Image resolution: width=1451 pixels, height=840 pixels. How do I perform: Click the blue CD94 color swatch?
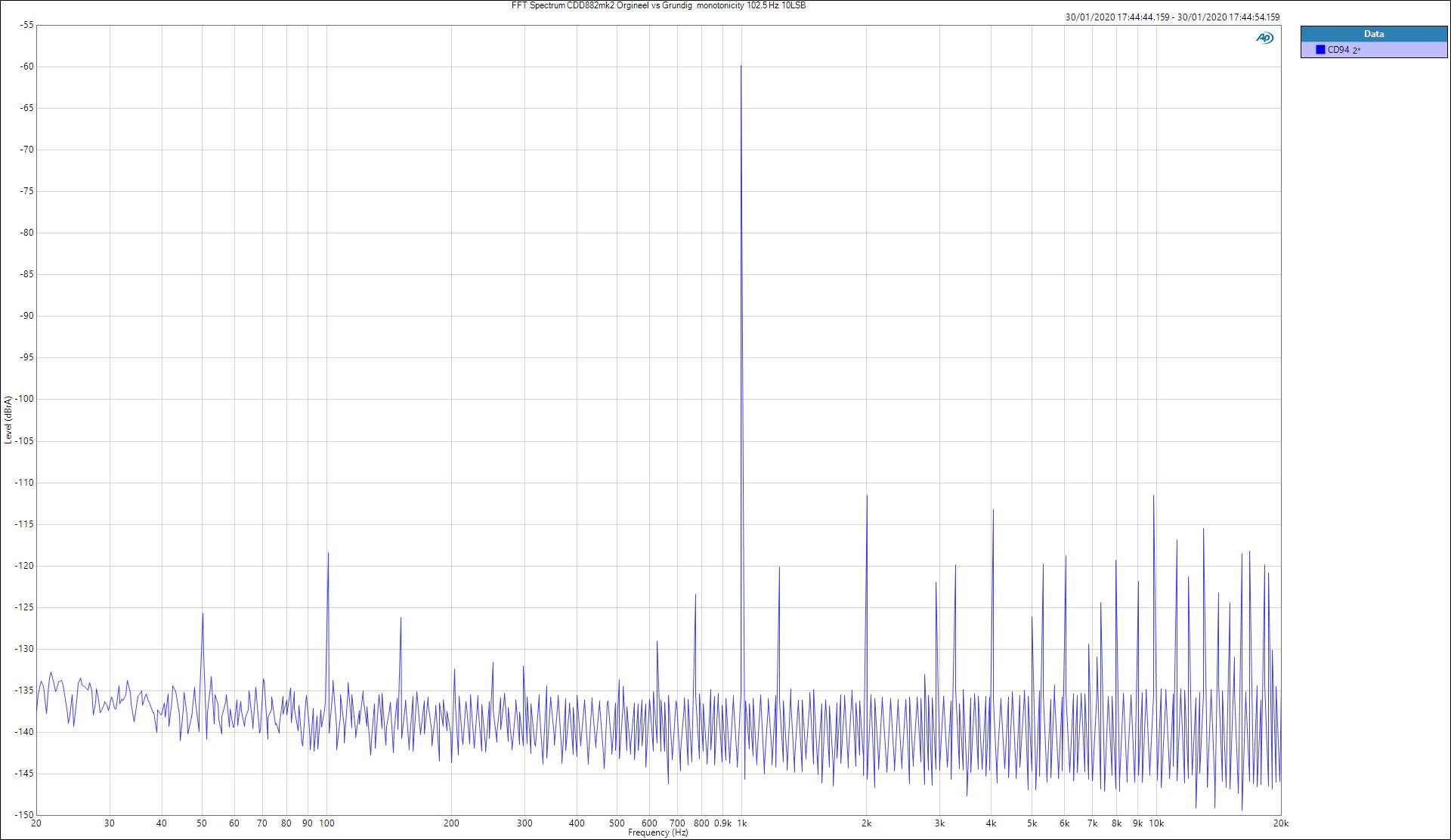point(1320,50)
